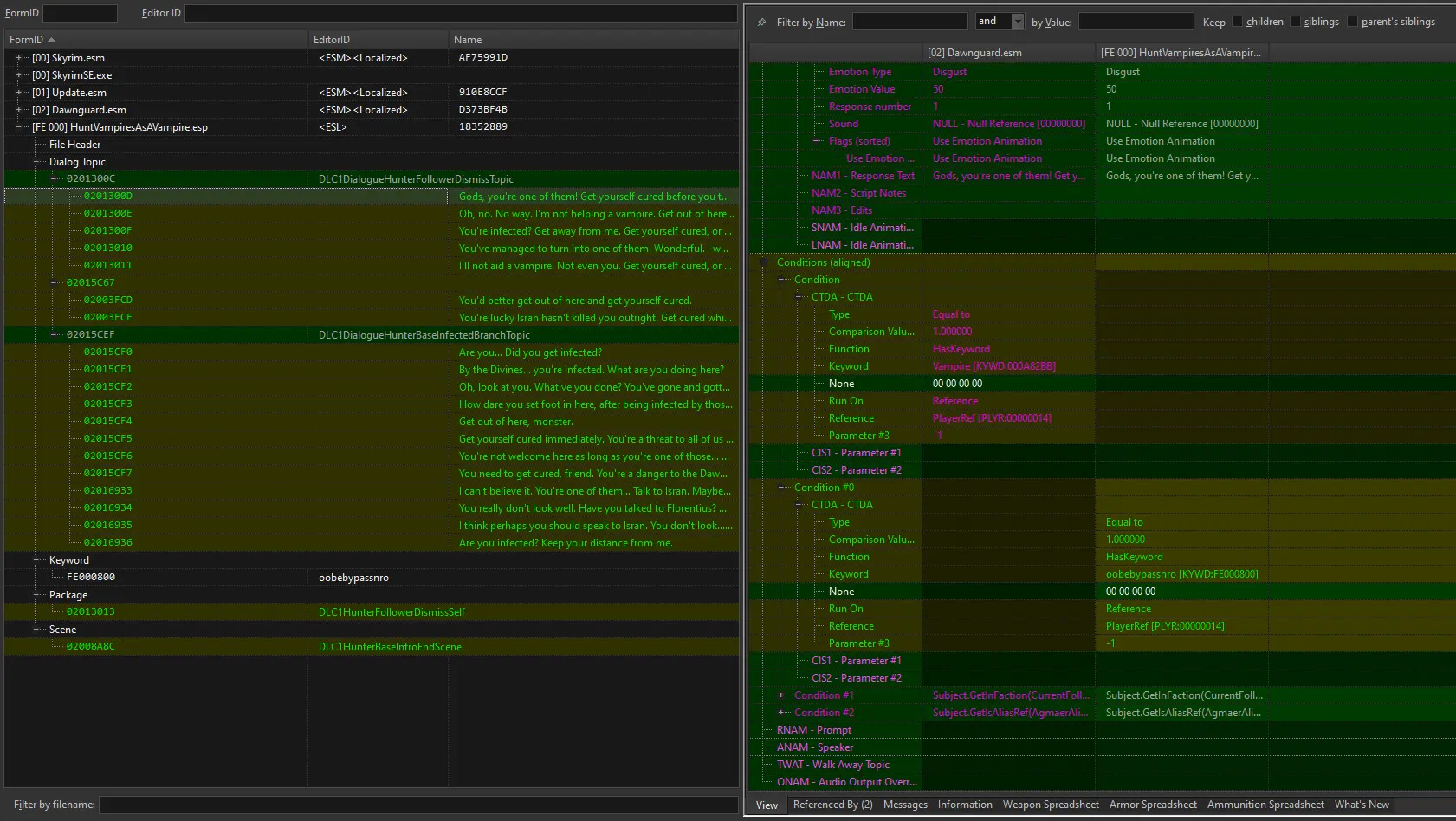Toggle the siblings checkbox
This screenshot has width=1456, height=821.
pos(1295,22)
